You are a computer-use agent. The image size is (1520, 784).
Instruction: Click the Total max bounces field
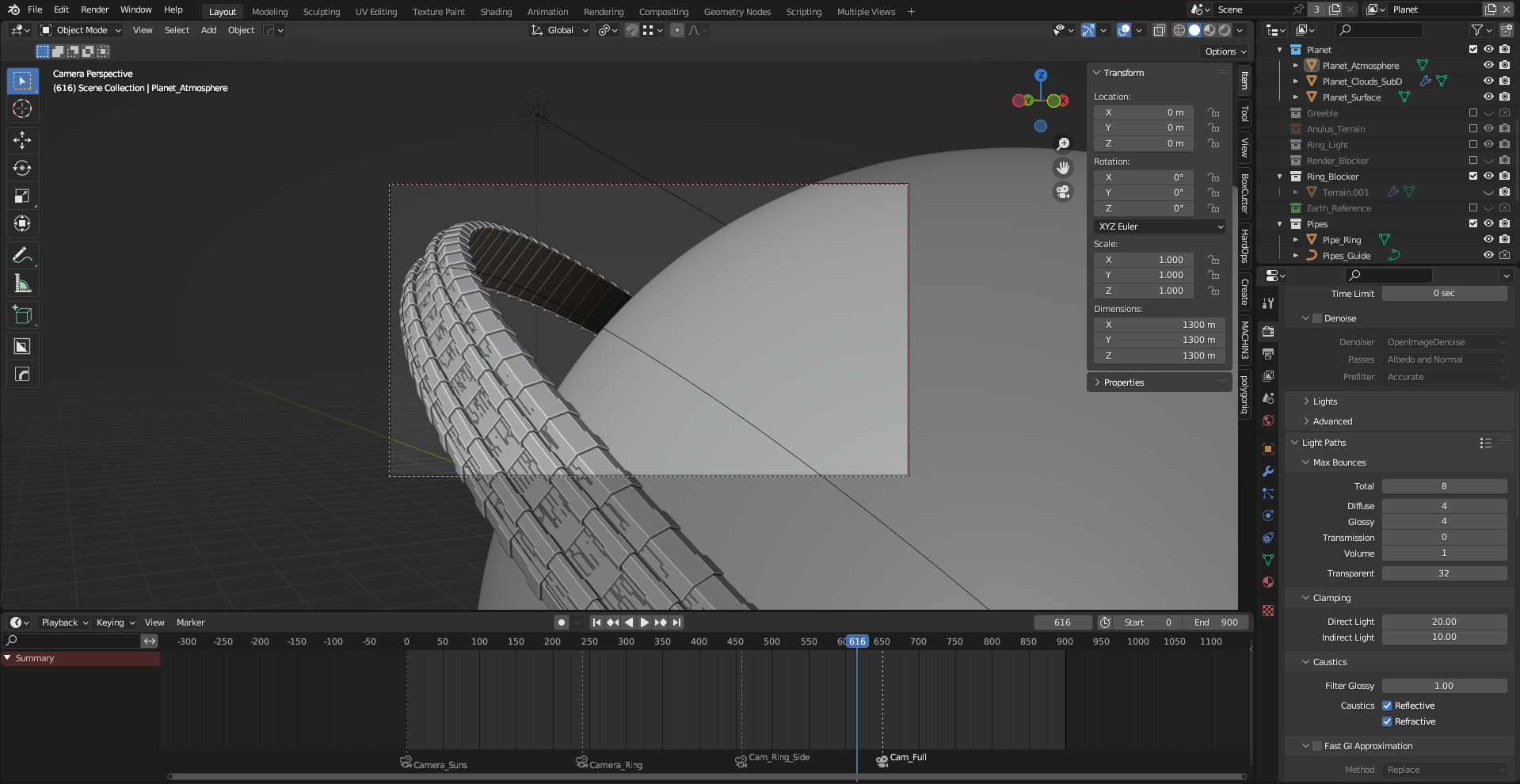1444,486
